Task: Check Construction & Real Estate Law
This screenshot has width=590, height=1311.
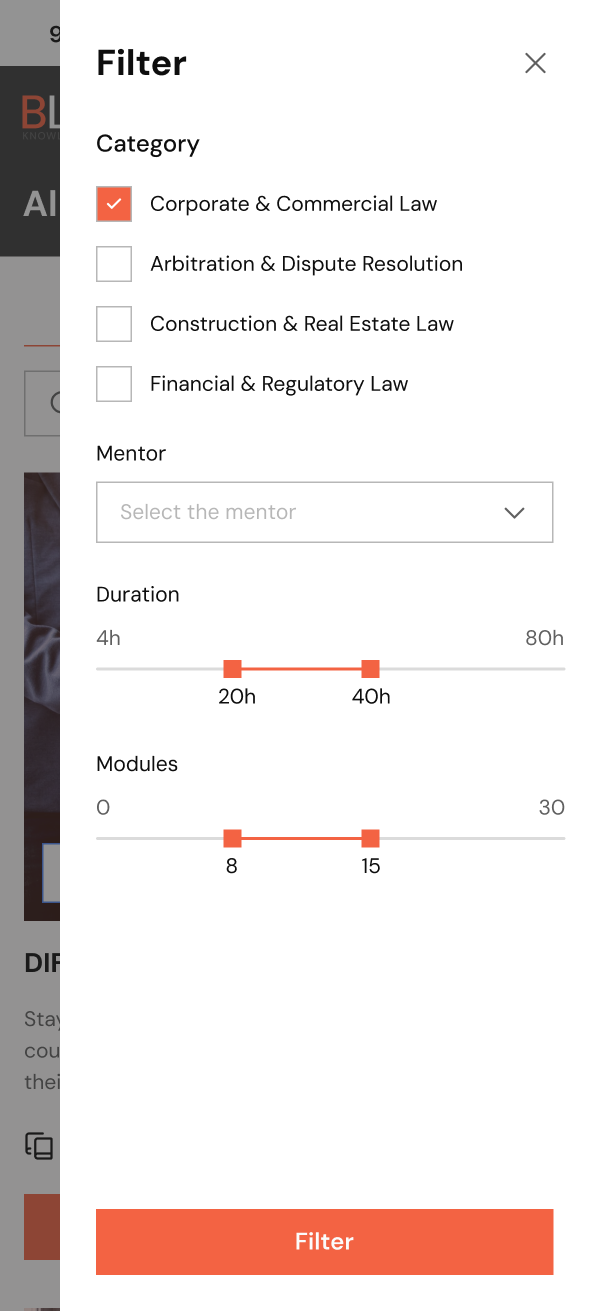Action: point(114,323)
